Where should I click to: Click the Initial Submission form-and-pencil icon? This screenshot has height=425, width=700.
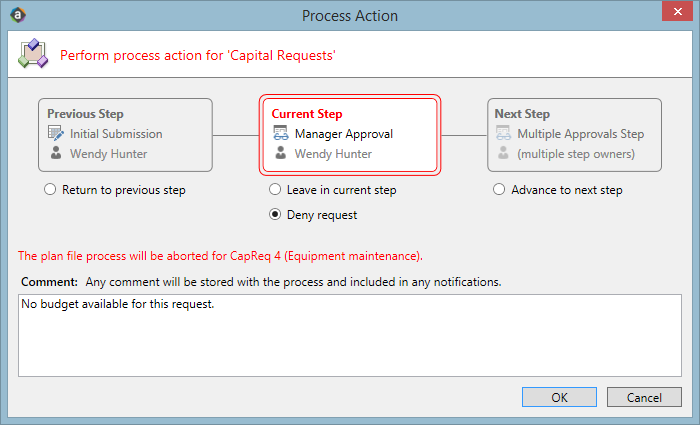[x=56, y=133]
